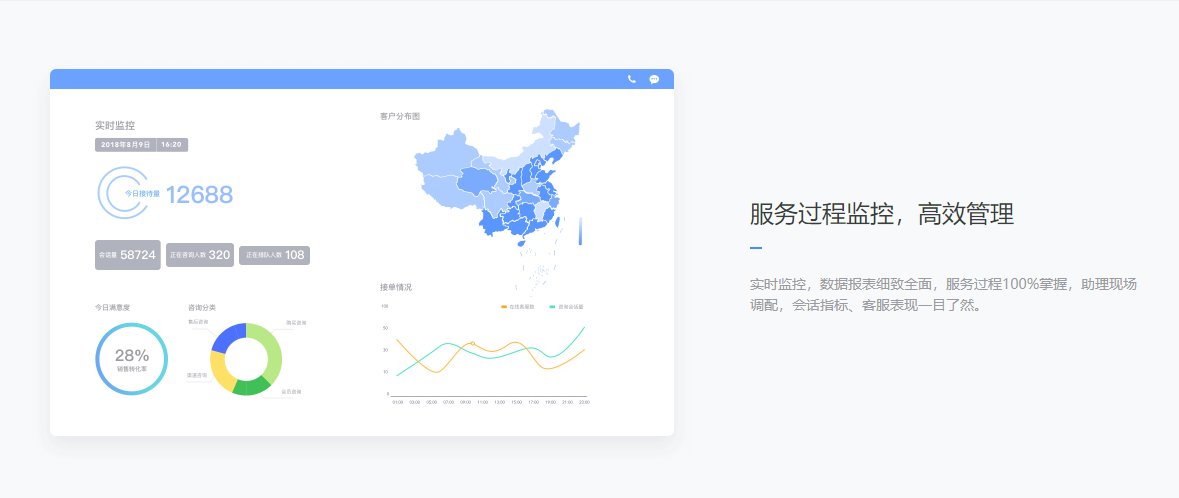Click the 服务过程监控，高效管理 heading
1179x498 pixels.
click(x=881, y=213)
